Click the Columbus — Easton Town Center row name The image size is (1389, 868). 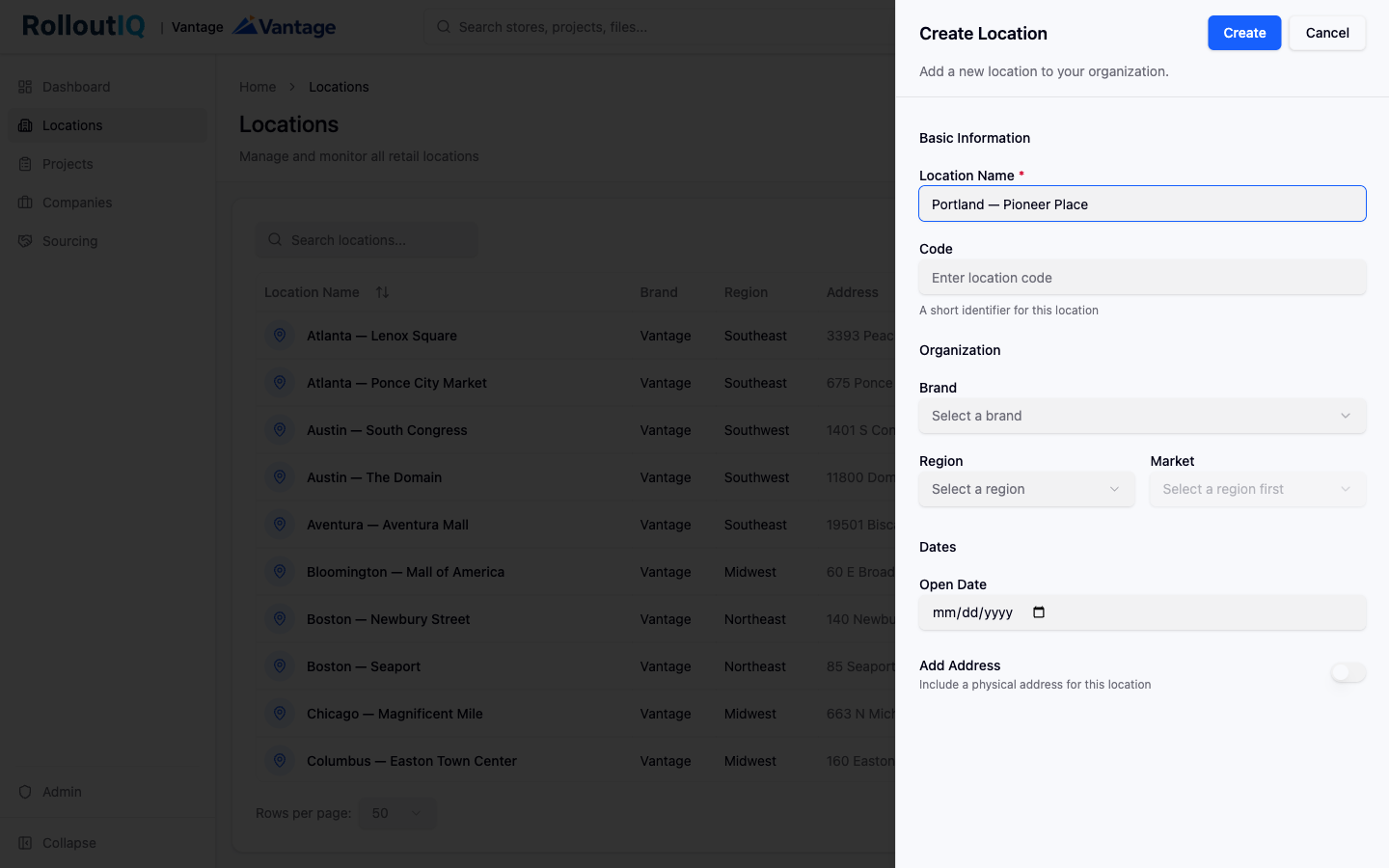[412, 761]
